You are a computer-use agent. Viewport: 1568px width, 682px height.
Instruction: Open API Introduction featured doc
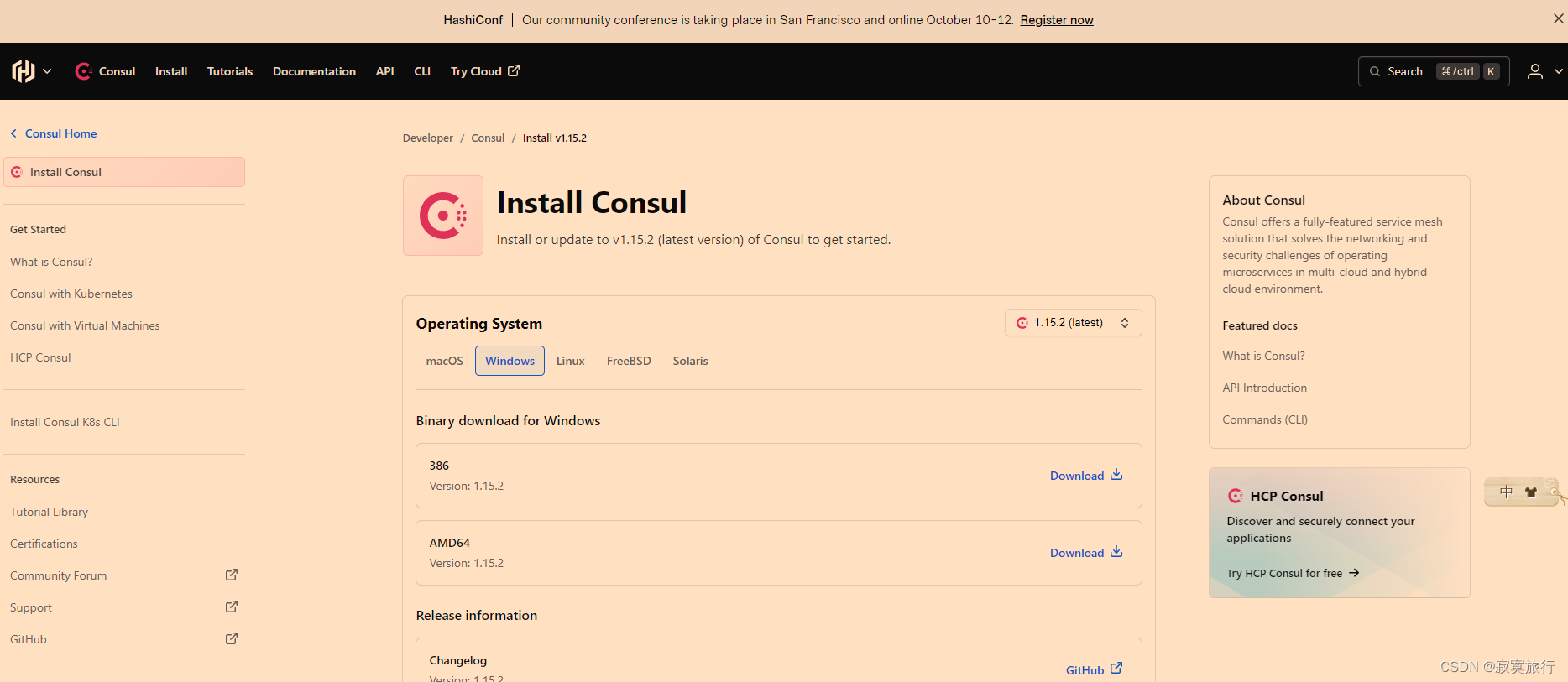(1264, 388)
